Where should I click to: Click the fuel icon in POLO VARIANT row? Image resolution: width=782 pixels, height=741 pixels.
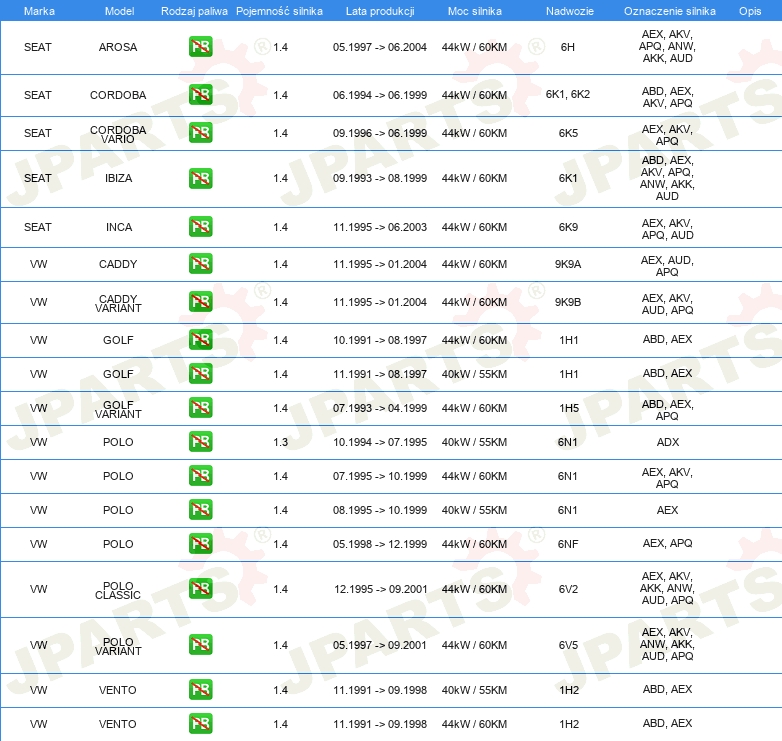pos(200,645)
